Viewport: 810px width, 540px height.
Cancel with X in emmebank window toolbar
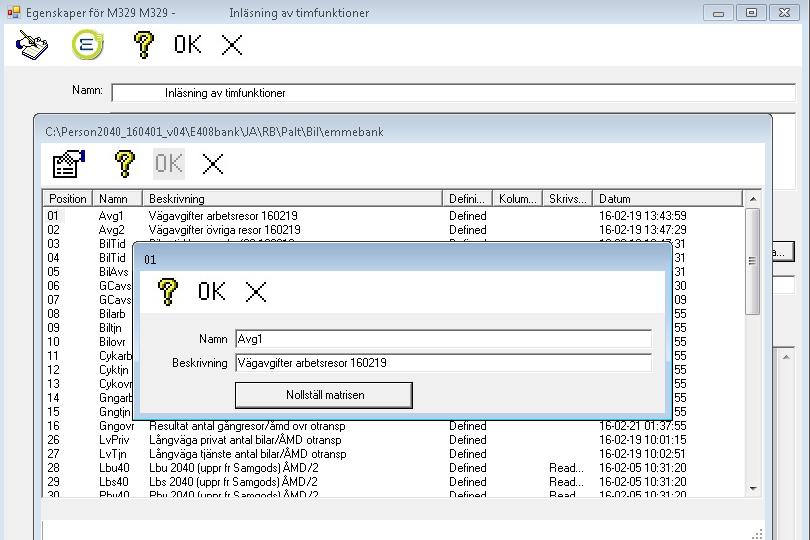pos(213,164)
